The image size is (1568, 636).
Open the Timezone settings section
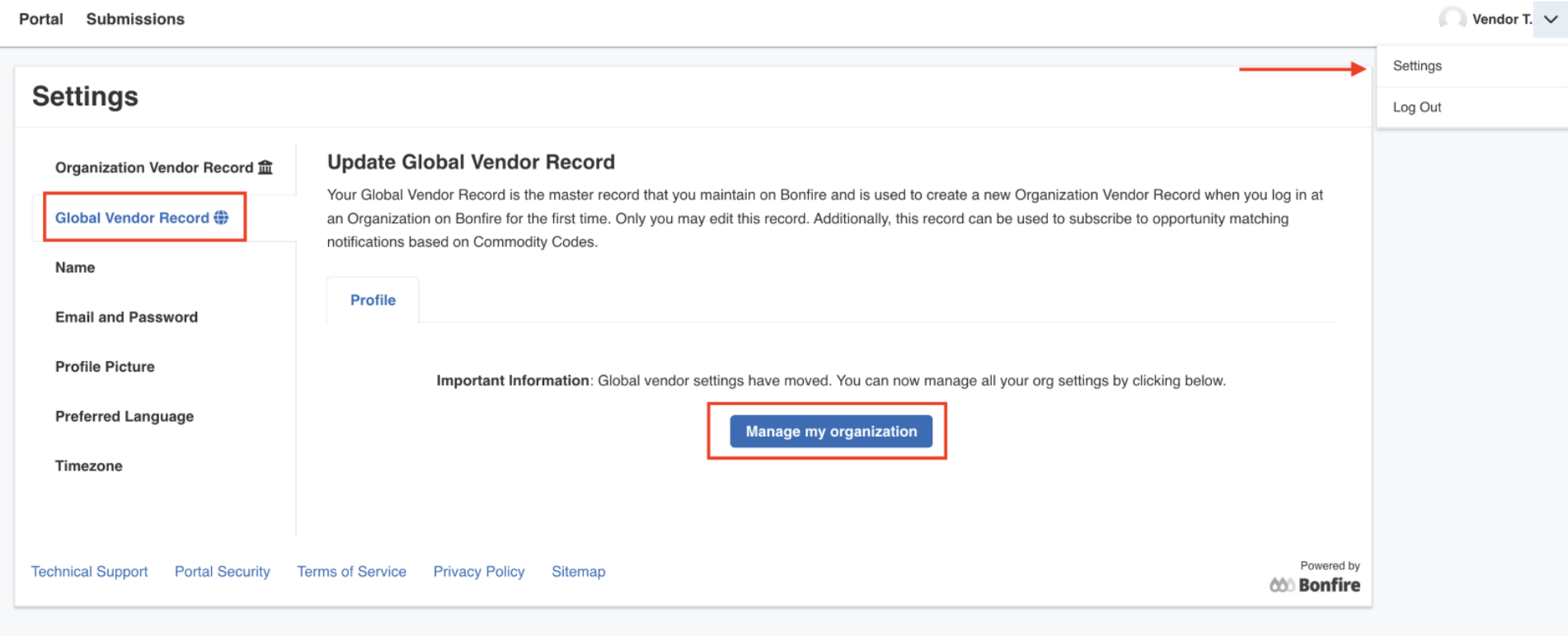(x=89, y=465)
